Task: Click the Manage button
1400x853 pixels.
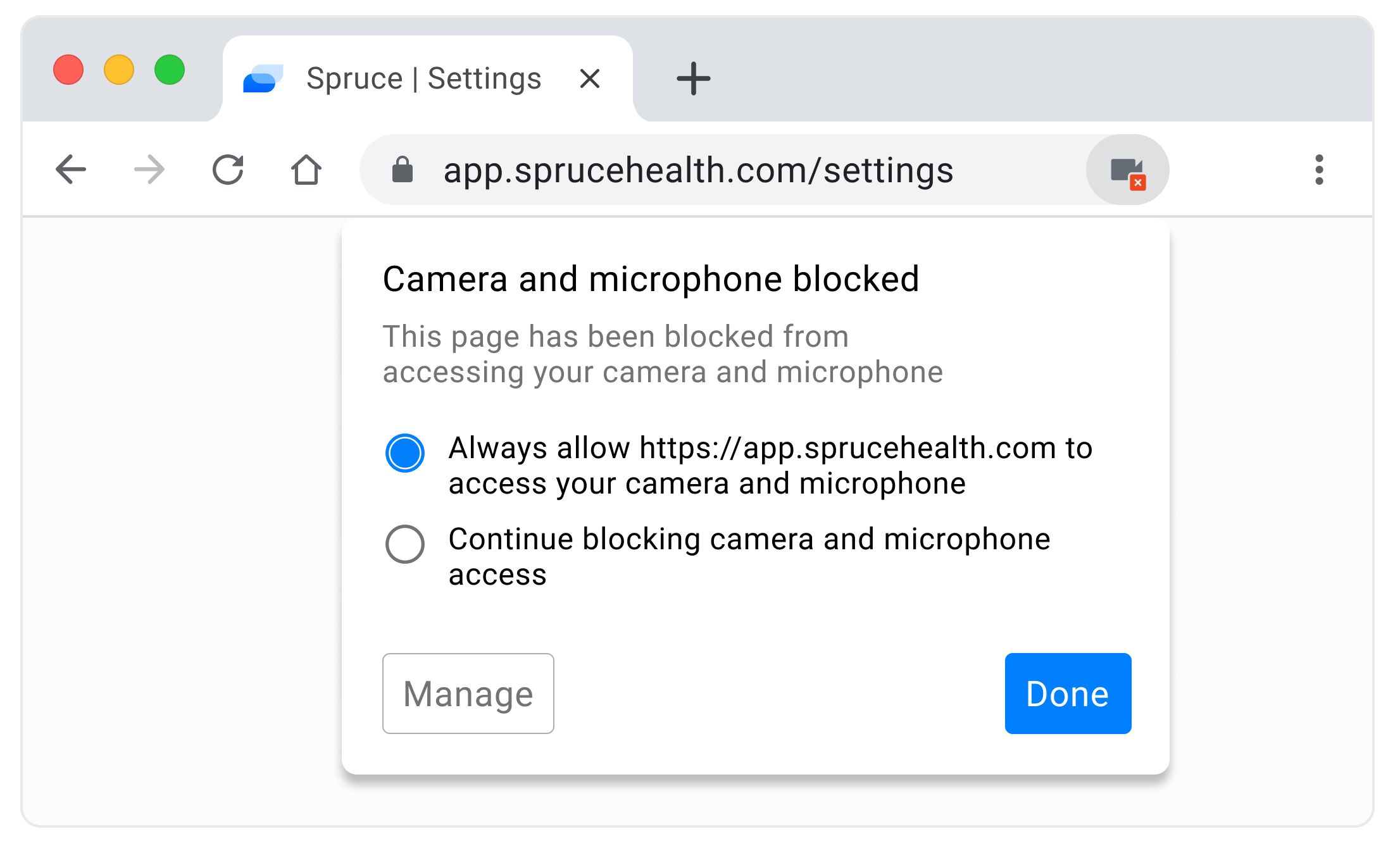Action: (x=468, y=694)
